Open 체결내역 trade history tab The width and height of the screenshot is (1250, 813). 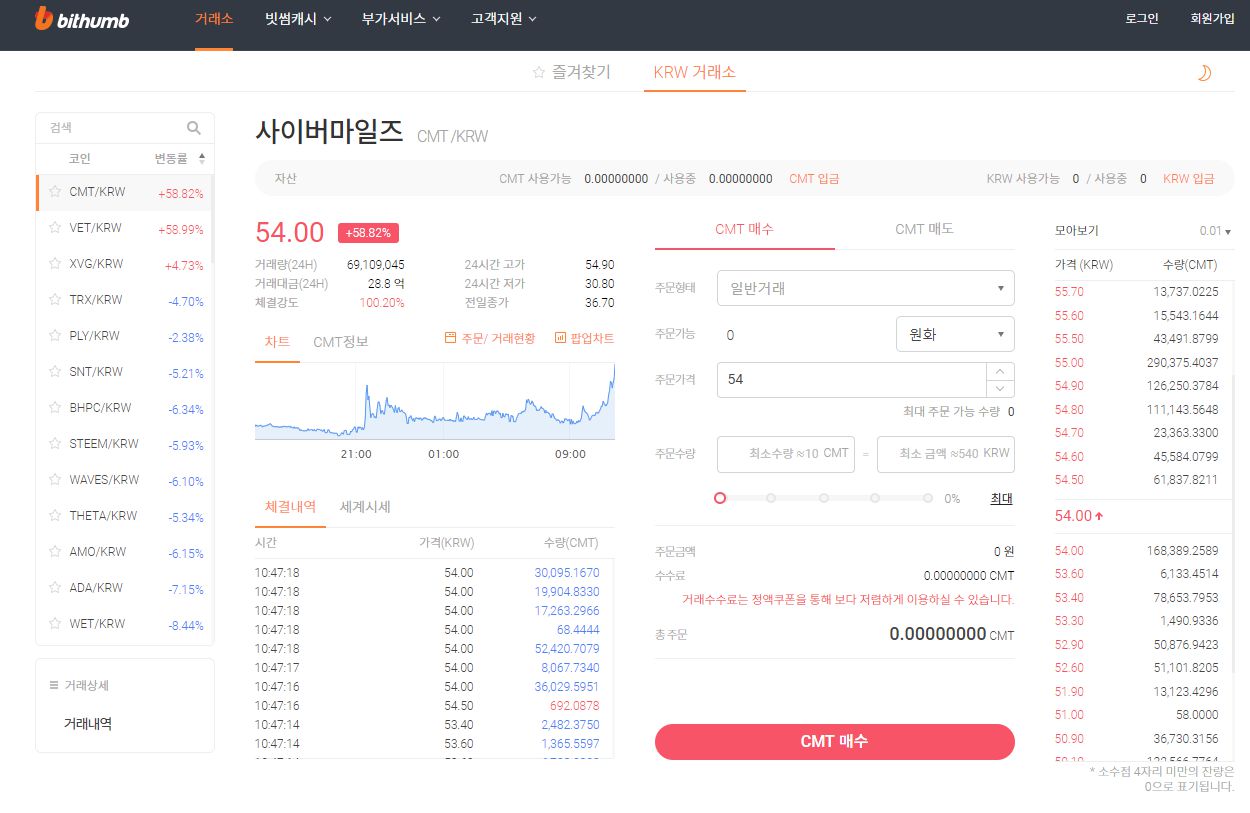(x=290, y=507)
